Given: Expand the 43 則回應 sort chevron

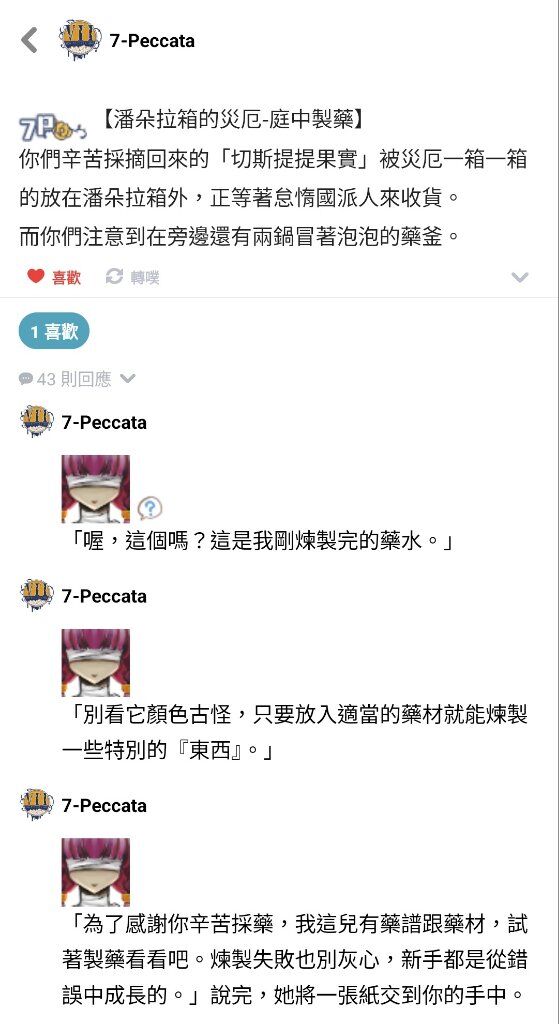Looking at the screenshot, I should pos(128,378).
